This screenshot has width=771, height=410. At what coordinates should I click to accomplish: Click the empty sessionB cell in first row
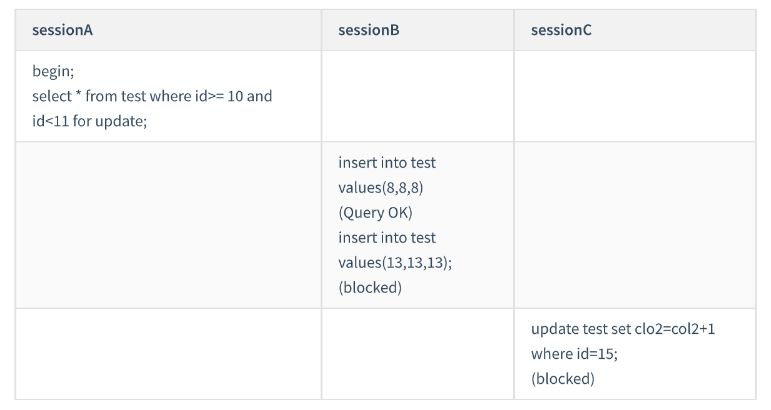tap(418, 96)
